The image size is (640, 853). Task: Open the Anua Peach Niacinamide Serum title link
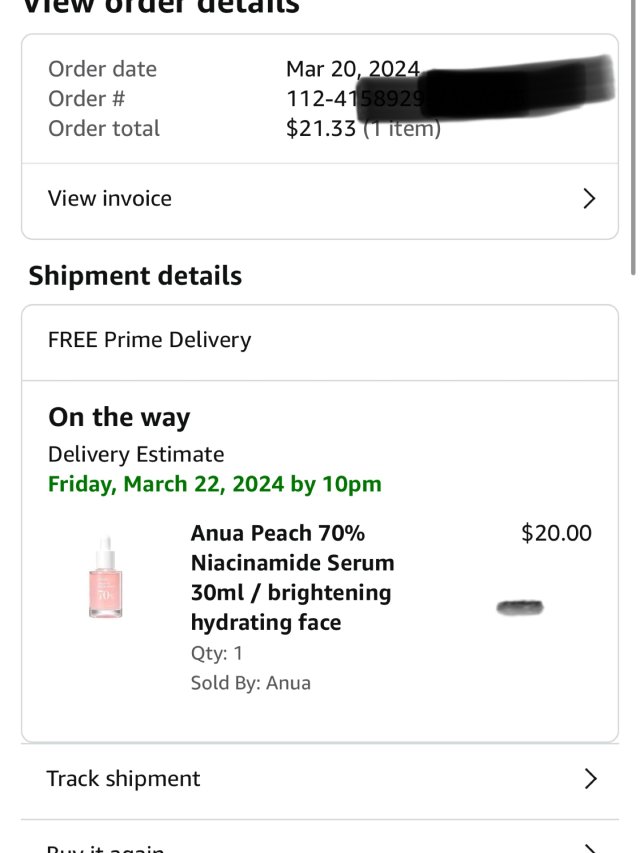[x=292, y=577]
